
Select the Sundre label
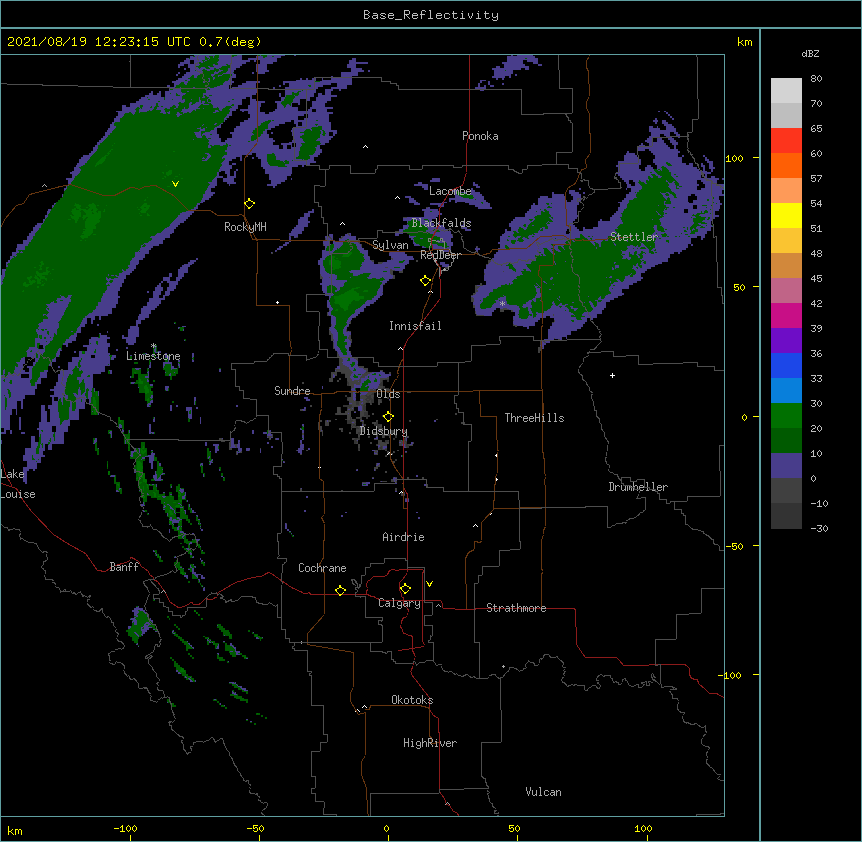pyautogui.click(x=292, y=391)
